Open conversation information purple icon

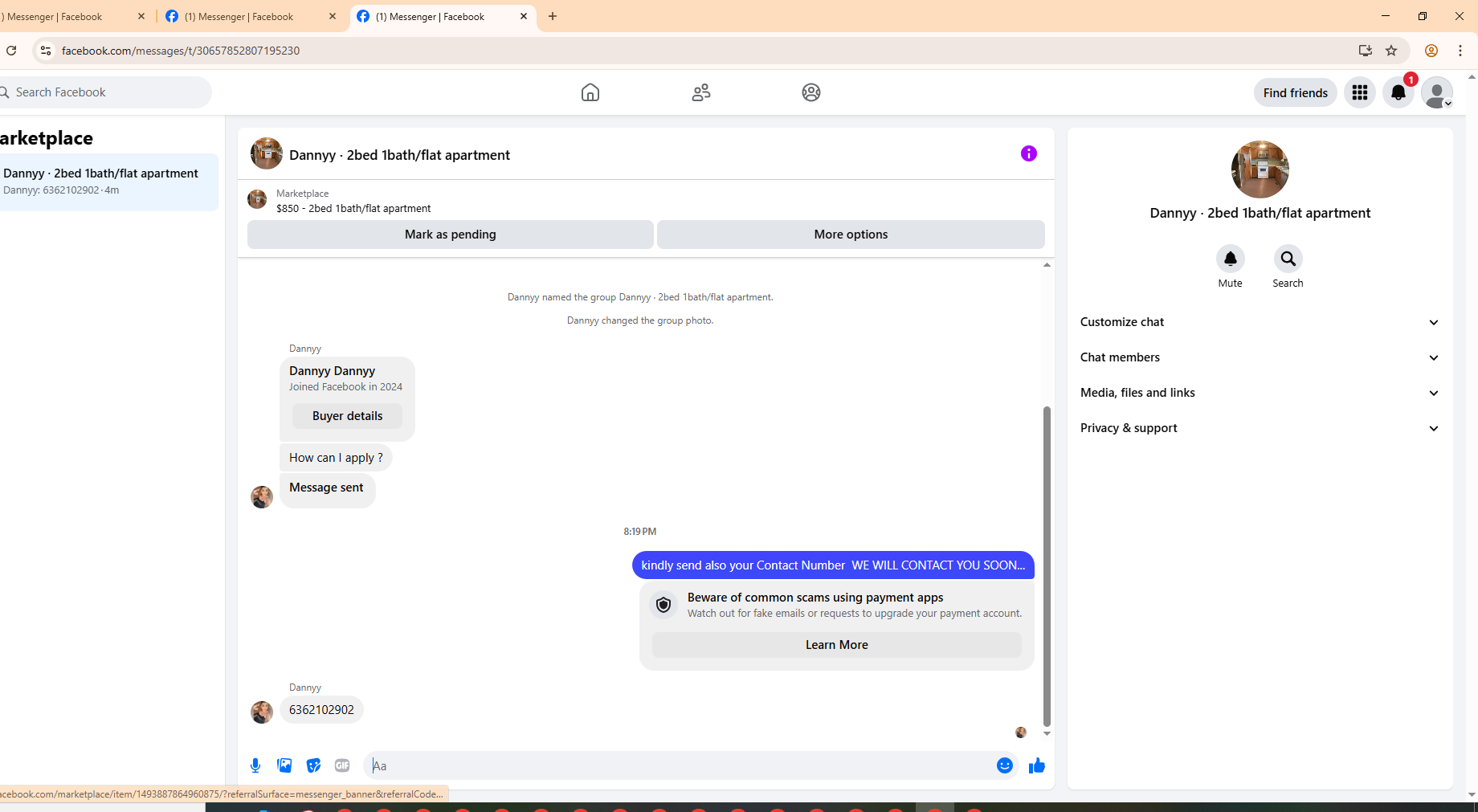(x=1029, y=153)
